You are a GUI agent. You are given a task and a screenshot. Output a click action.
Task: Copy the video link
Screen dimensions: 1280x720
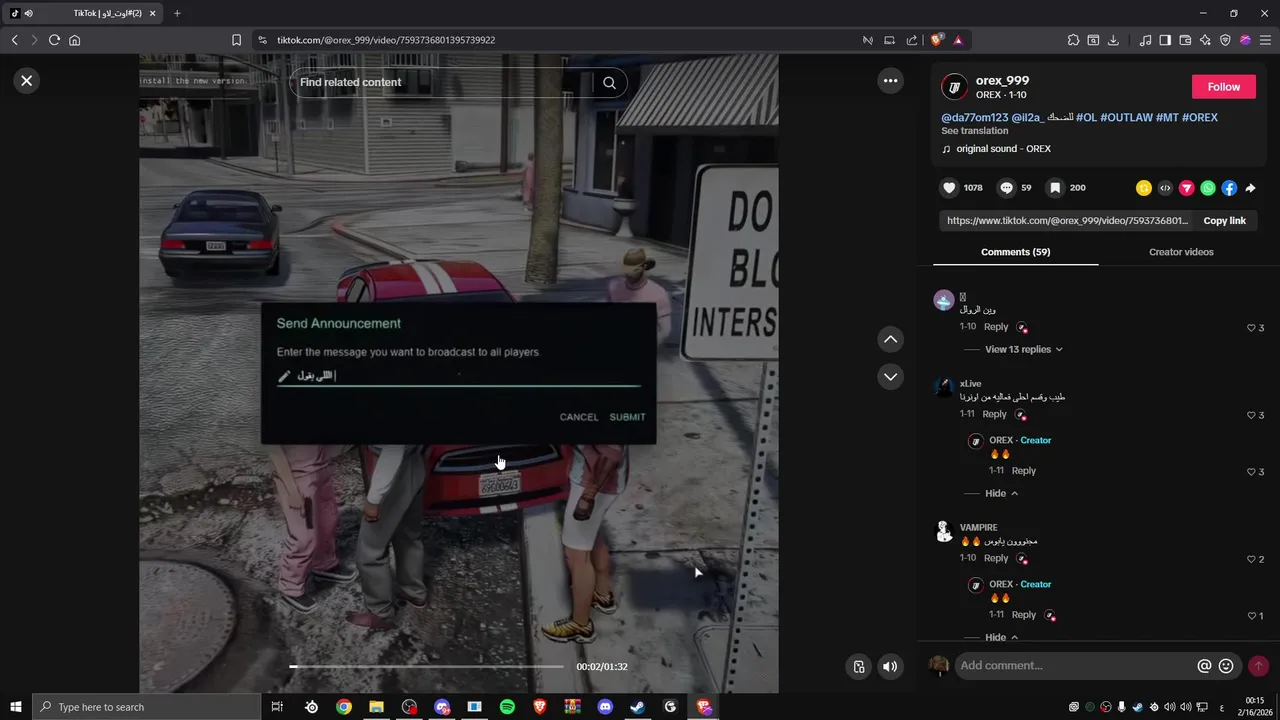(x=1224, y=221)
